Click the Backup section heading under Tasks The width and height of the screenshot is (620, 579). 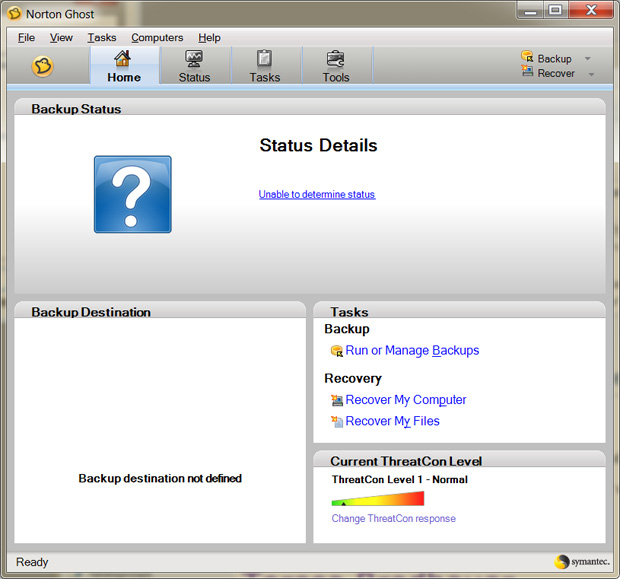tap(347, 329)
